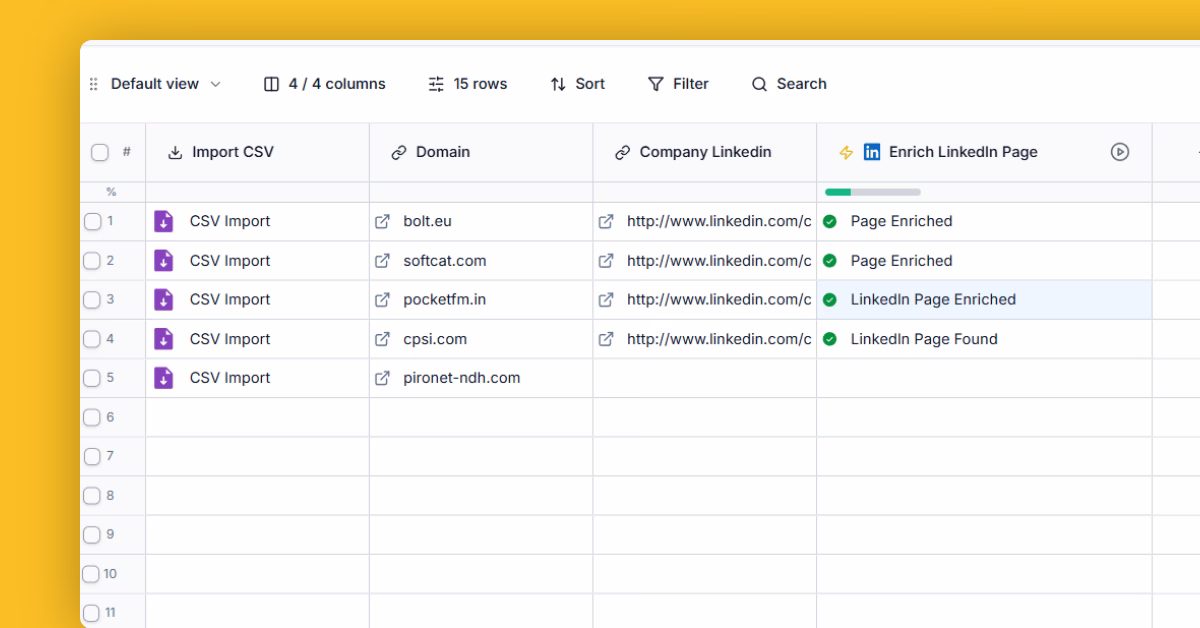Select the checkbox for row 10
The image size is (1200, 628).
92,574
